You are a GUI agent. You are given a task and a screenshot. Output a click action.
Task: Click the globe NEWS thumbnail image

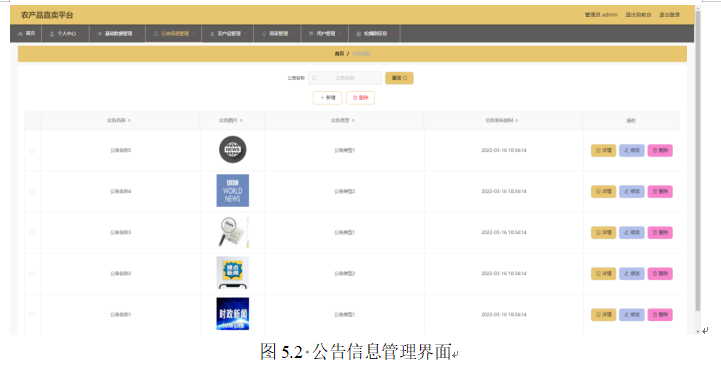(233, 150)
